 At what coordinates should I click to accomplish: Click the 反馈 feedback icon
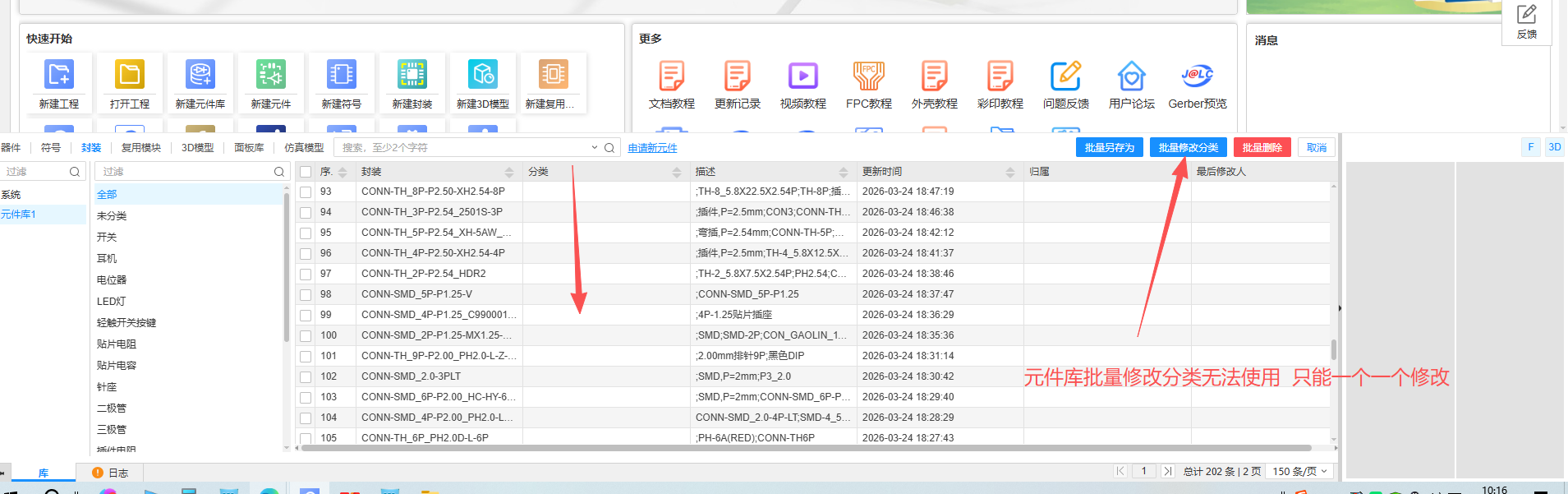pos(1527,15)
